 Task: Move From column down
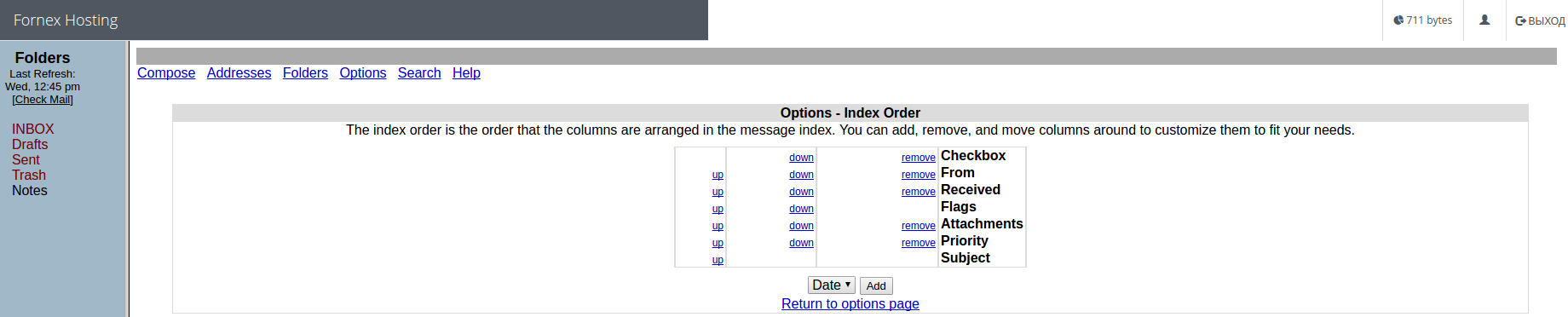801,175
